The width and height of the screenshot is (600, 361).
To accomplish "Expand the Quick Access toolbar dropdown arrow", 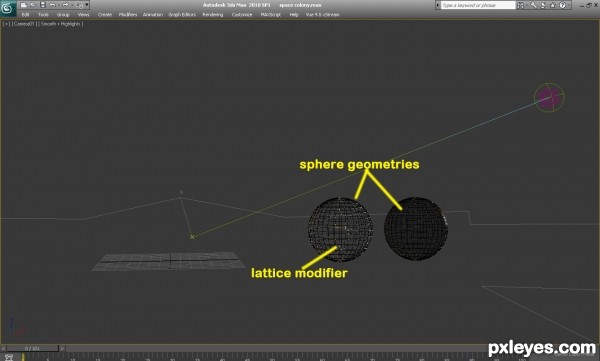I will click(x=87, y=5).
